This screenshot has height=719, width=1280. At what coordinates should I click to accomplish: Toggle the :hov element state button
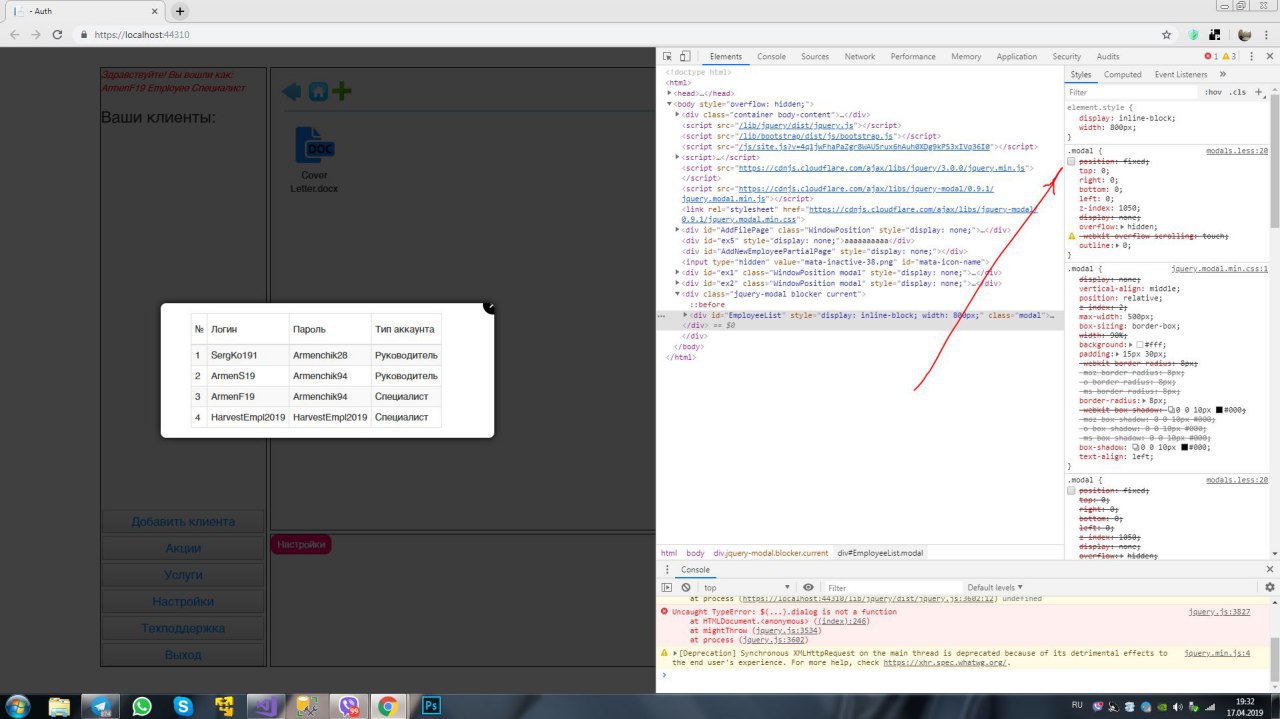click(x=1212, y=92)
